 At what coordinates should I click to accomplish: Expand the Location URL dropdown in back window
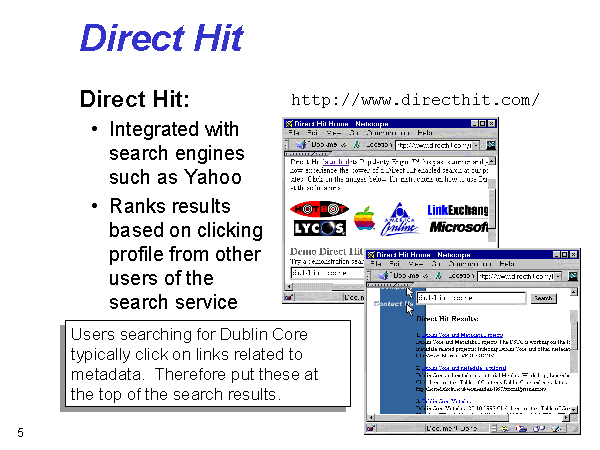pyautogui.click(x=476, y=145)
